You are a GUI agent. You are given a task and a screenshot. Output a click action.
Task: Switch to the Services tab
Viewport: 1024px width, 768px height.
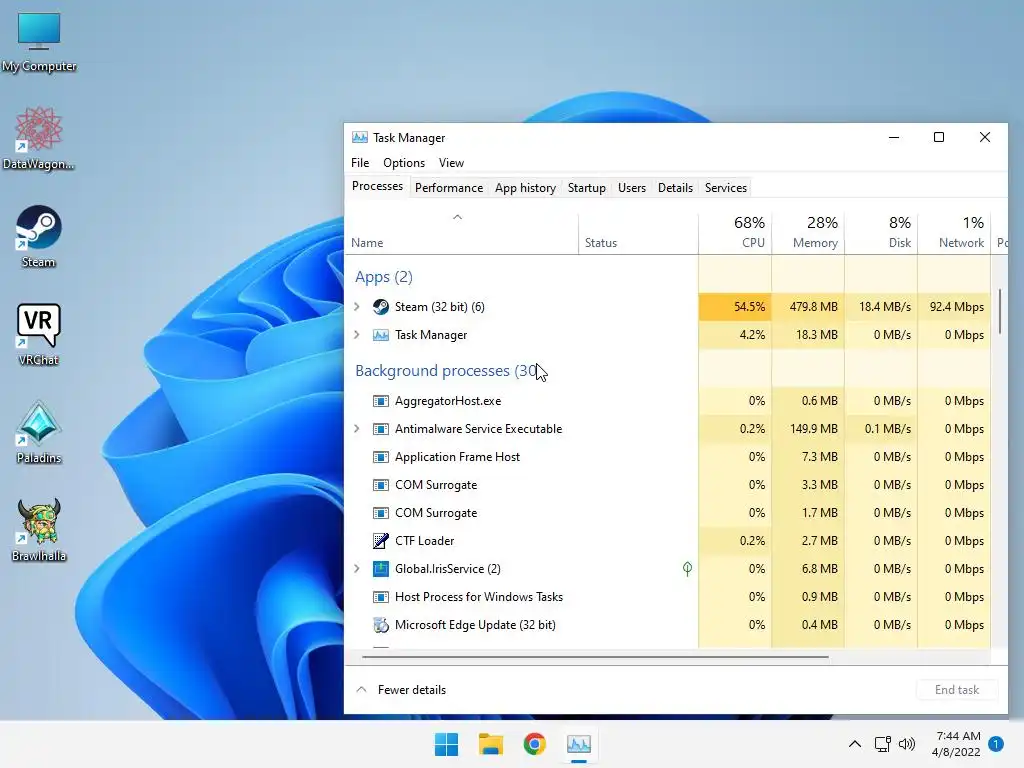726,188
